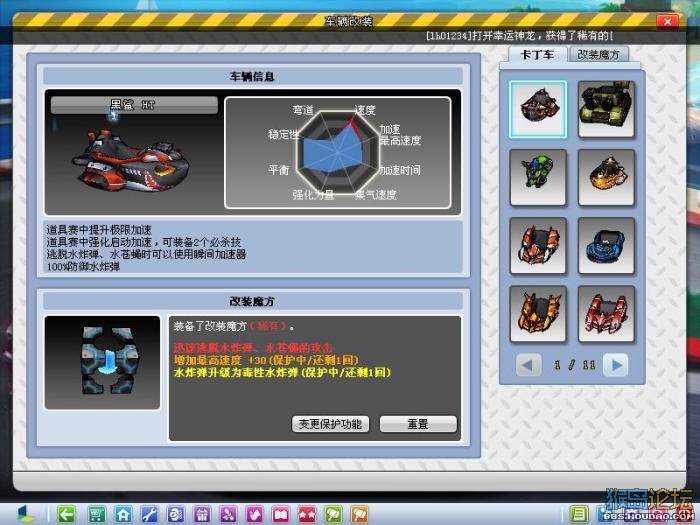Click the 集气速度 label on radar chart

375,195
